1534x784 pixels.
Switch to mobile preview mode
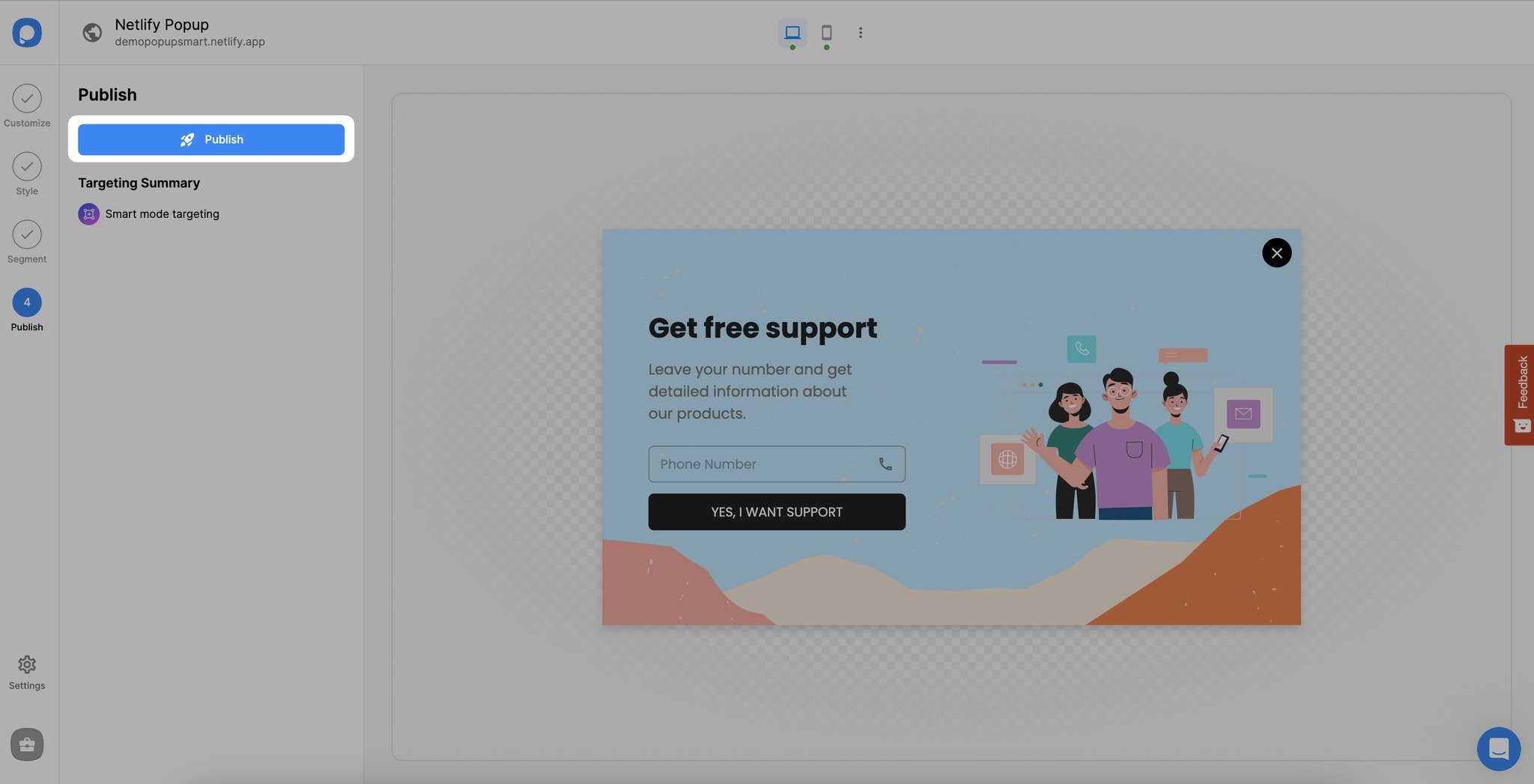[827, 32]
